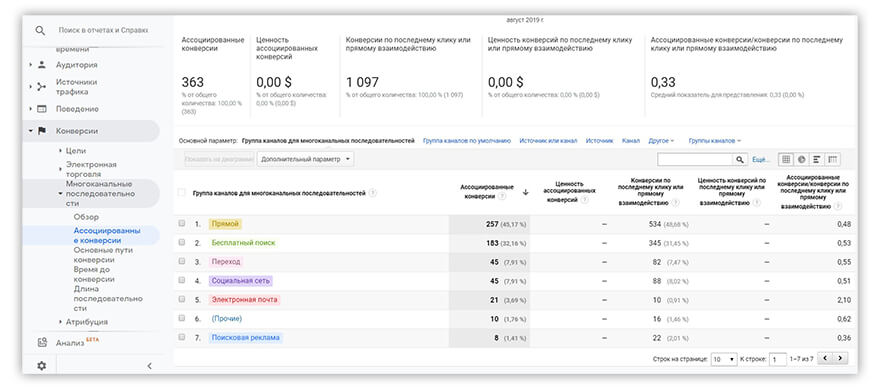This screenshot has height=392, width=880.
Task: Toggle the select-all checkbox in table header
Action: point(181,193)
